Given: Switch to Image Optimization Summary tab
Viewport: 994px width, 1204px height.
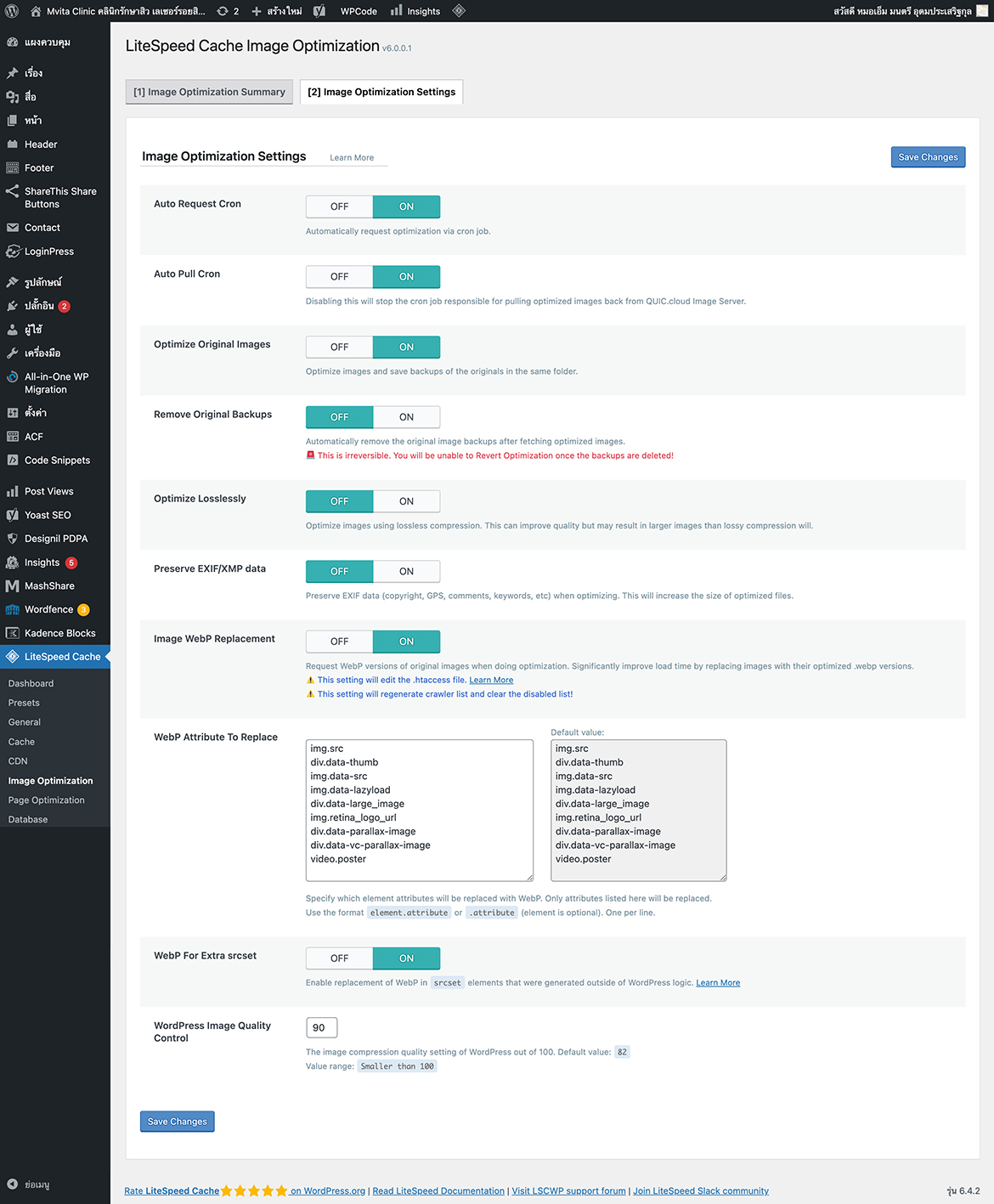Looking at the screenshot, I should [x=209, y=92].
